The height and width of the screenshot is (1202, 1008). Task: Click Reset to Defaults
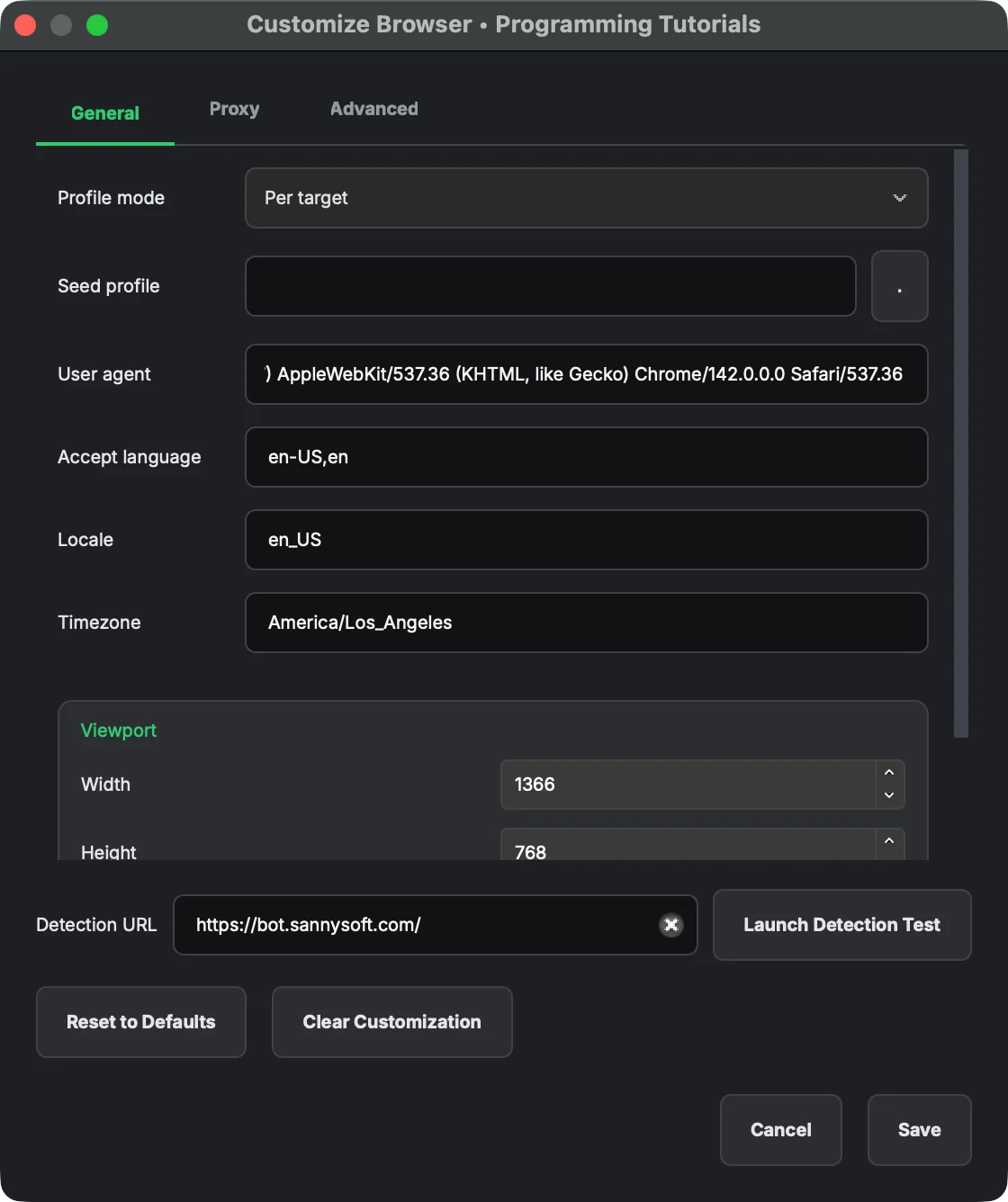tap(141, 1022)
